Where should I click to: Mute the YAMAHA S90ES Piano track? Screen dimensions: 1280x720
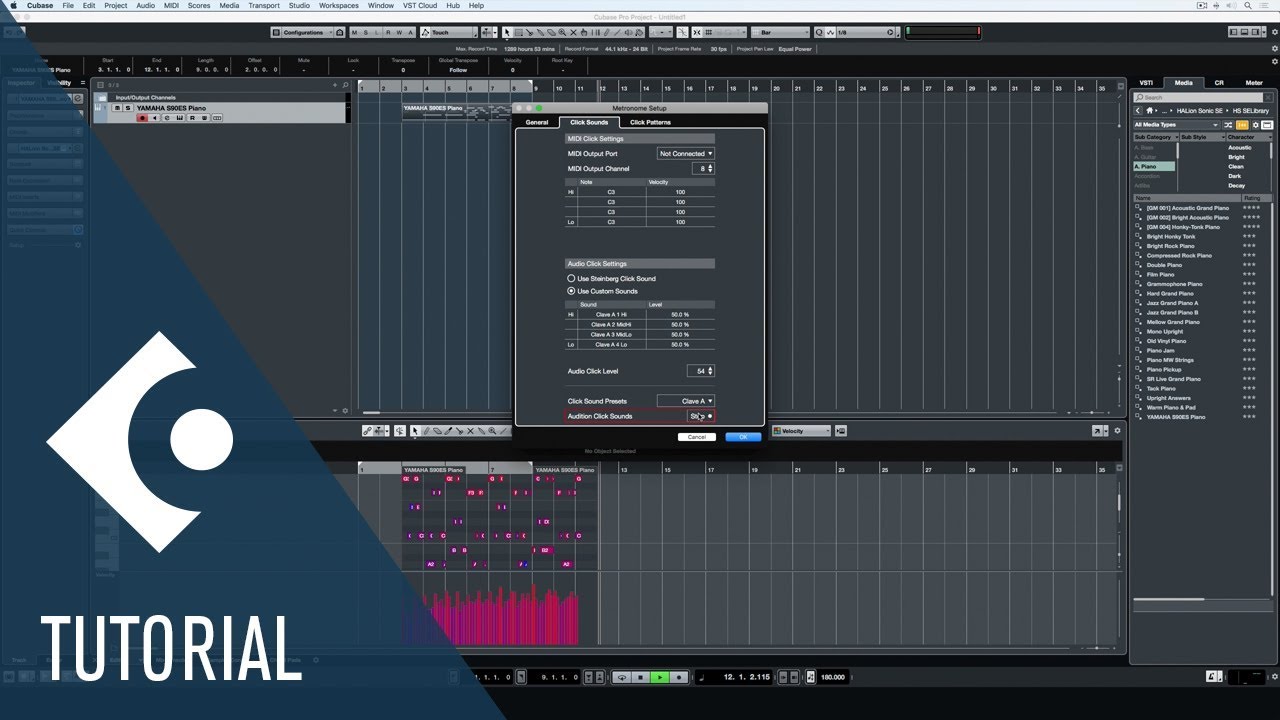(x=116, y=108)
